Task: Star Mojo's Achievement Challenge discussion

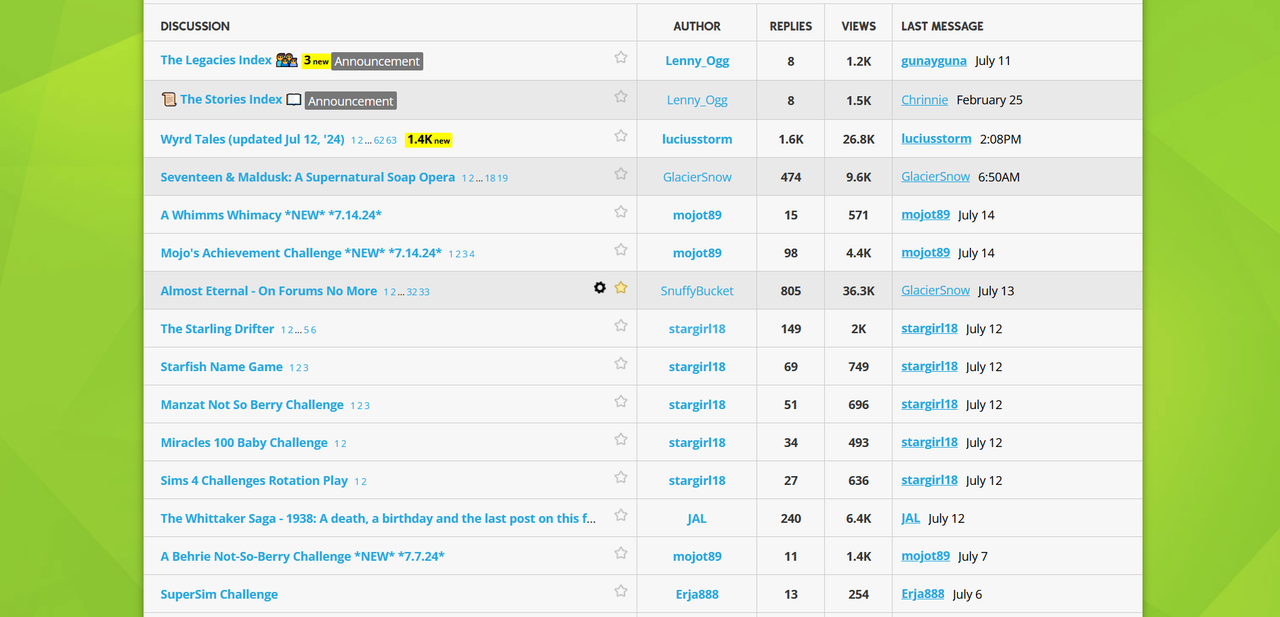Action: pos(621,250)
